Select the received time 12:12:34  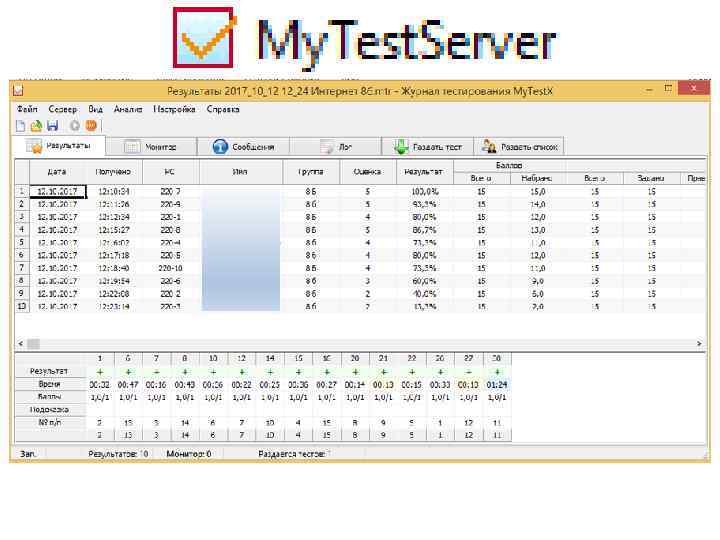click(x=114, y=217)
